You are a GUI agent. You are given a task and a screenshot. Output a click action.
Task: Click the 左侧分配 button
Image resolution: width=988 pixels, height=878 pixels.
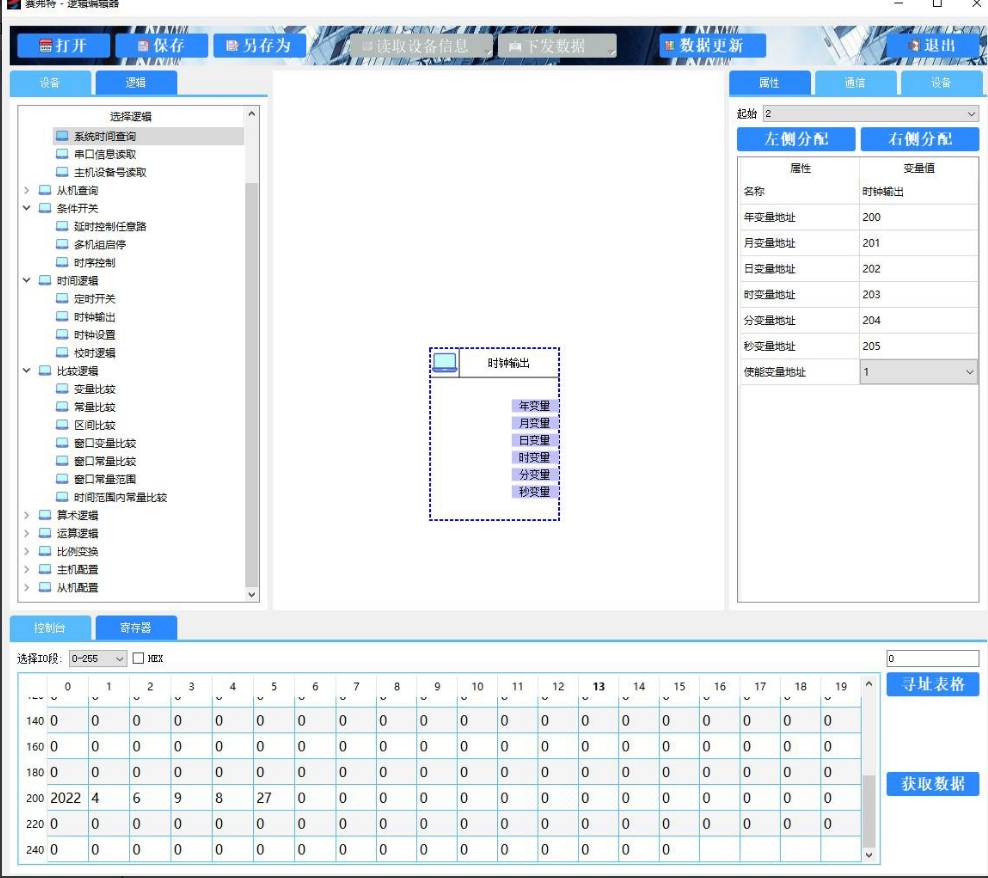(x=796, y=140)
